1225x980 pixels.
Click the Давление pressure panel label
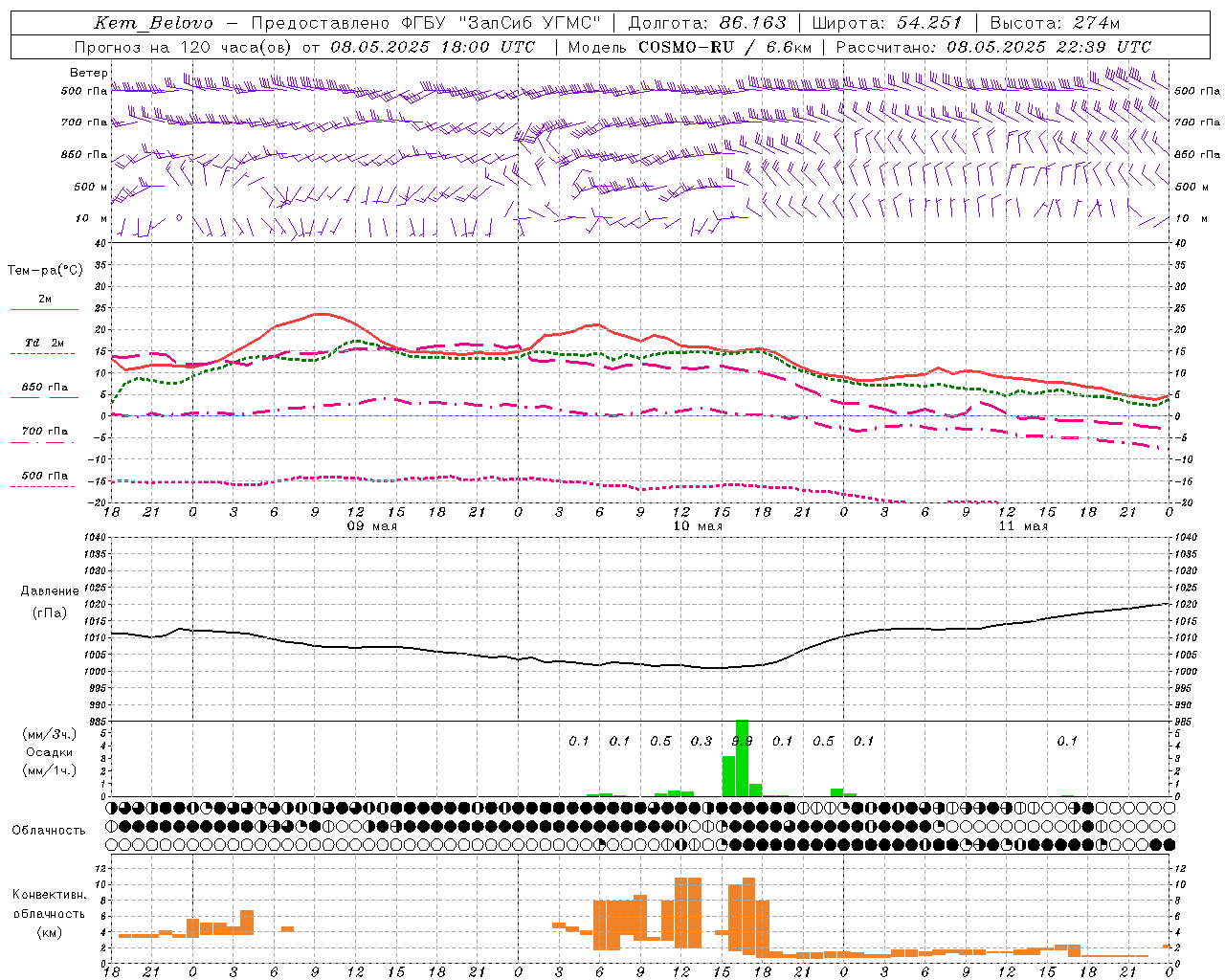(x=50, y=591)
